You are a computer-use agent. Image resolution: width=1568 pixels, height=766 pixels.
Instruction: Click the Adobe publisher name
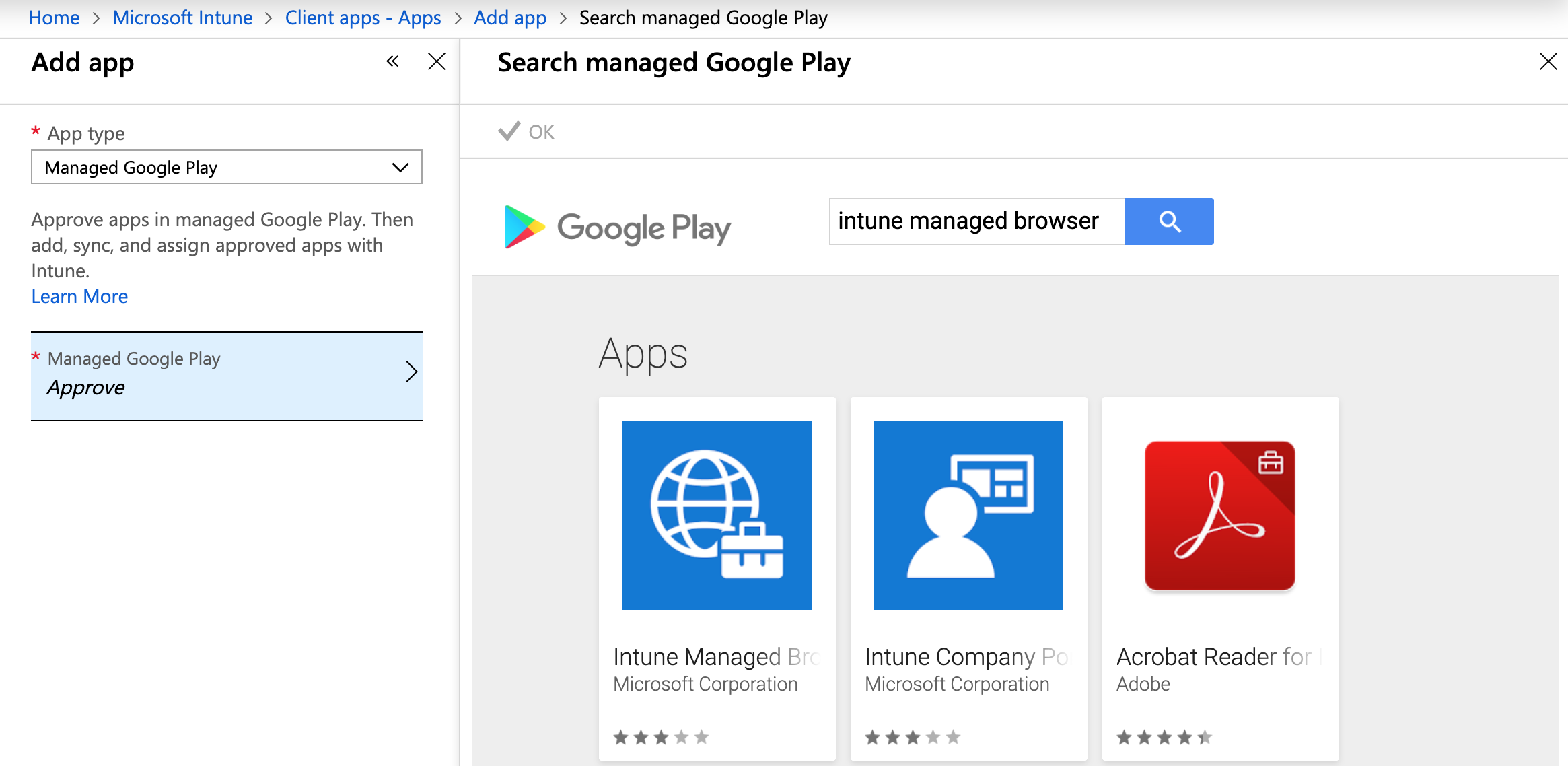(x=1143, y=684)
